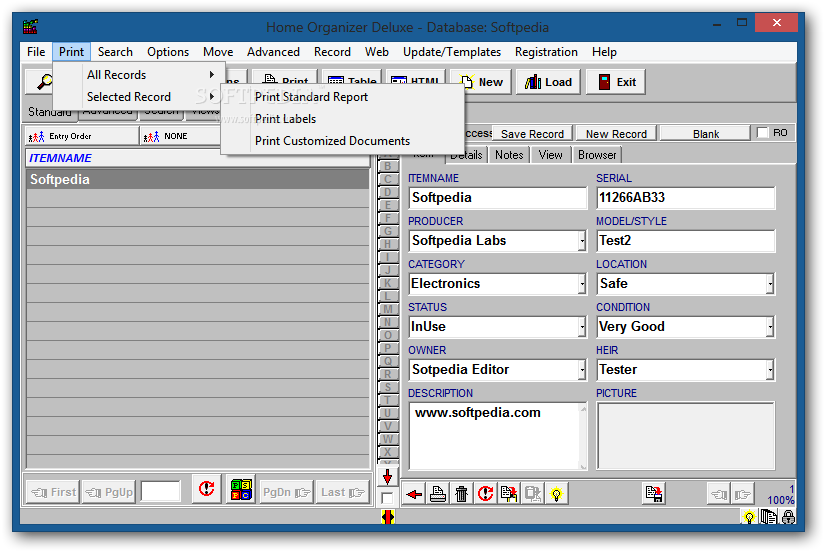Open the CONDITION dropdown arrow

[770, 327]
